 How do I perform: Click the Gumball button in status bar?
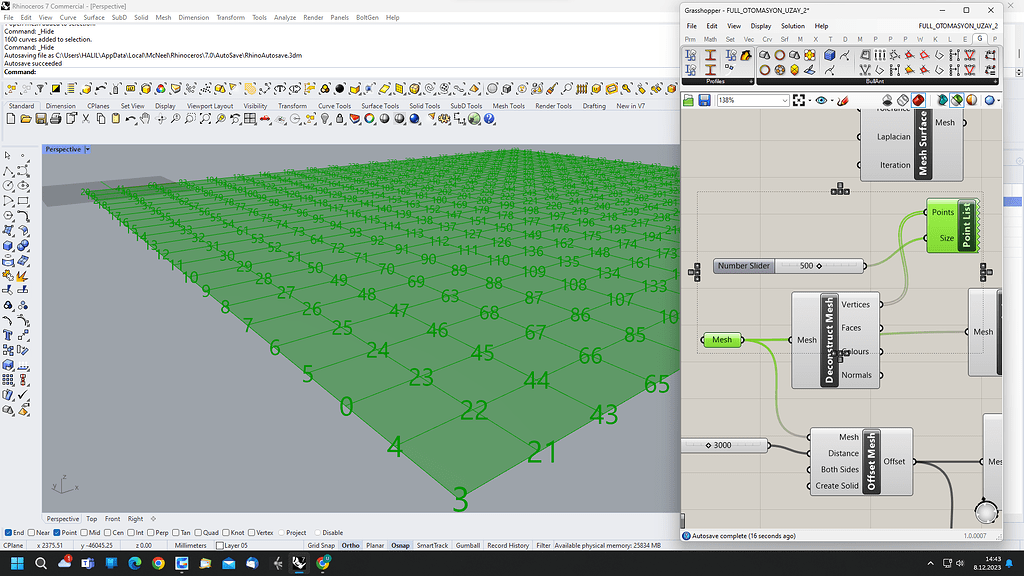tap(467, 546)
